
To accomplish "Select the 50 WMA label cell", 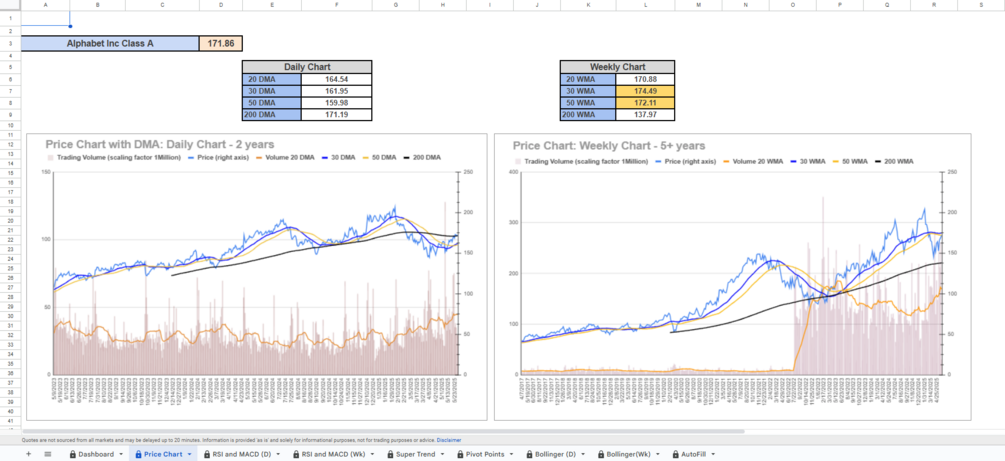I will 588,103.
